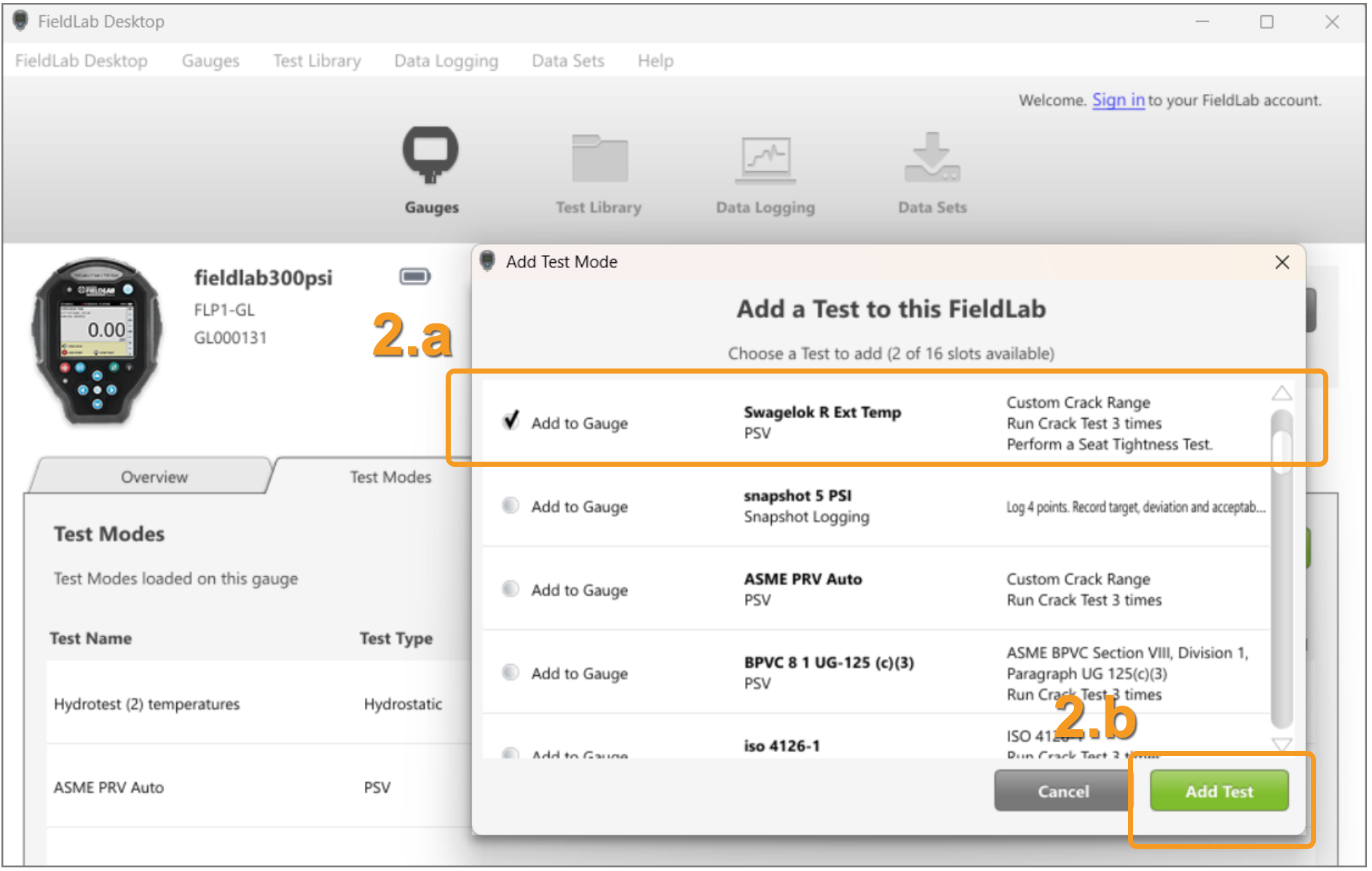1372x871 pixels.
Task: Select Add to Gauge for ASME PRV Auto
Action: 510,588
